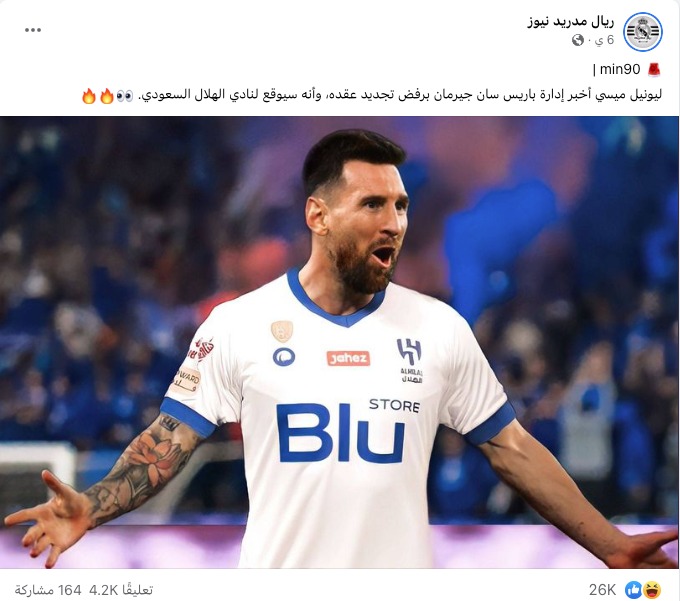The height and width of the screenshot is (601, 680).
Task: Open the 4.2K تعليقًا comments list
Action: [x=121, y=590]
